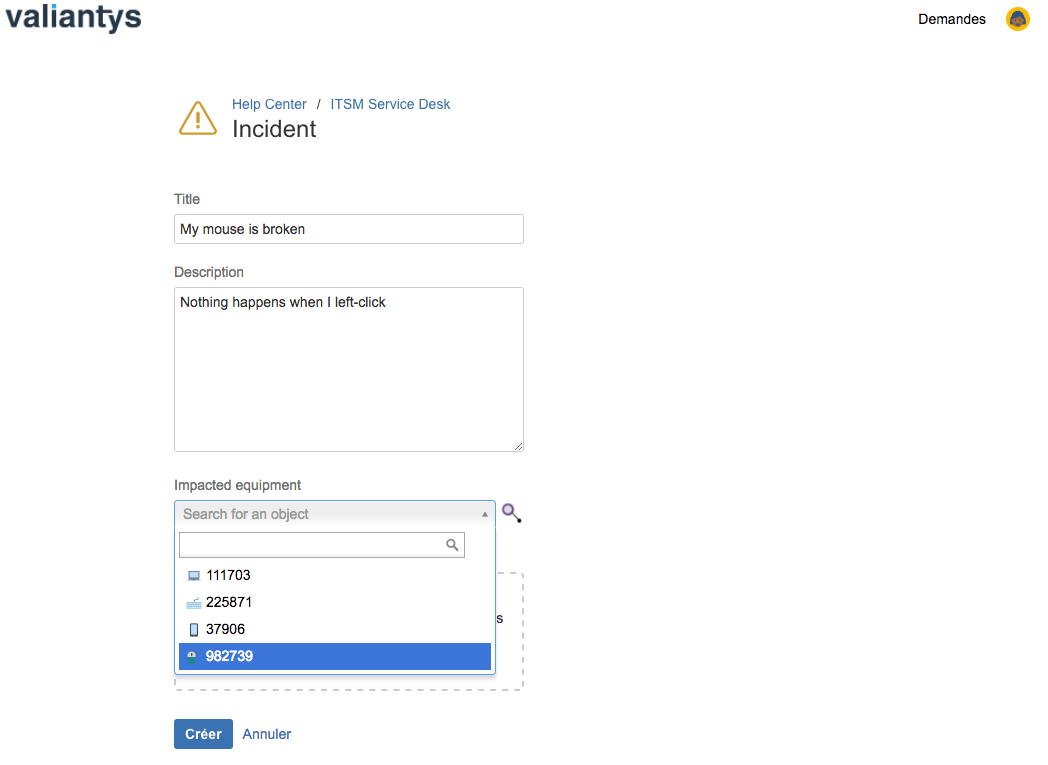Click the Description field label
1048x765 pixels.
[209, 272]
